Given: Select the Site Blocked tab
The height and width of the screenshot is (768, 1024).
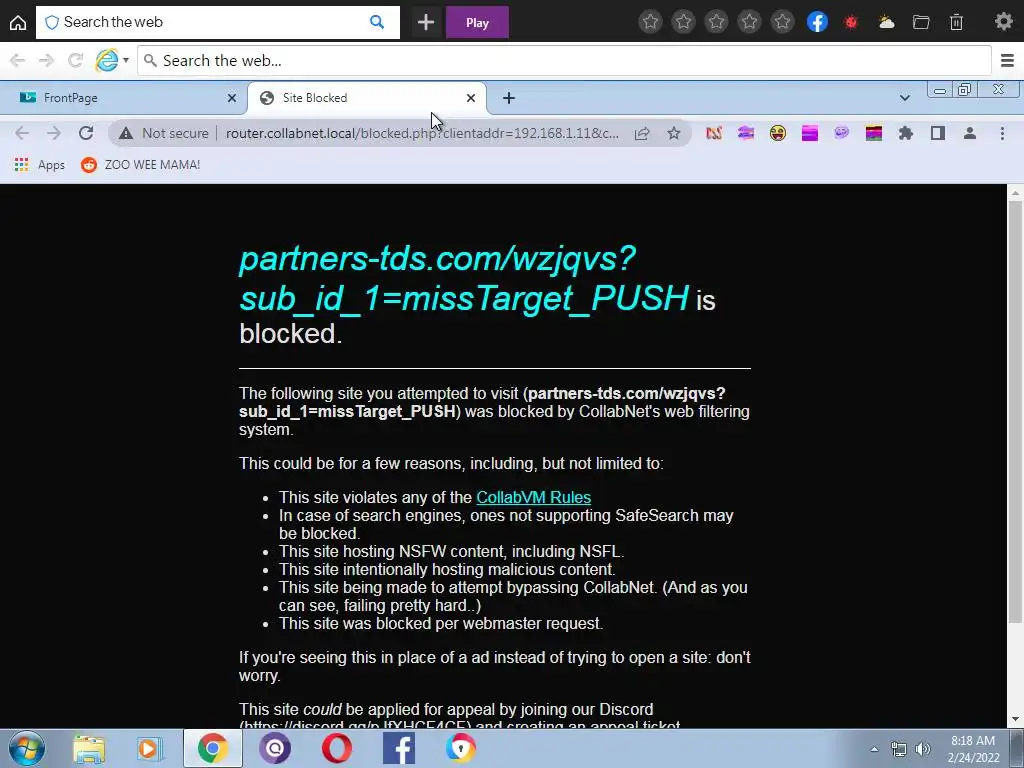Looking at the screenshot, I should click(x=366, y=98).
